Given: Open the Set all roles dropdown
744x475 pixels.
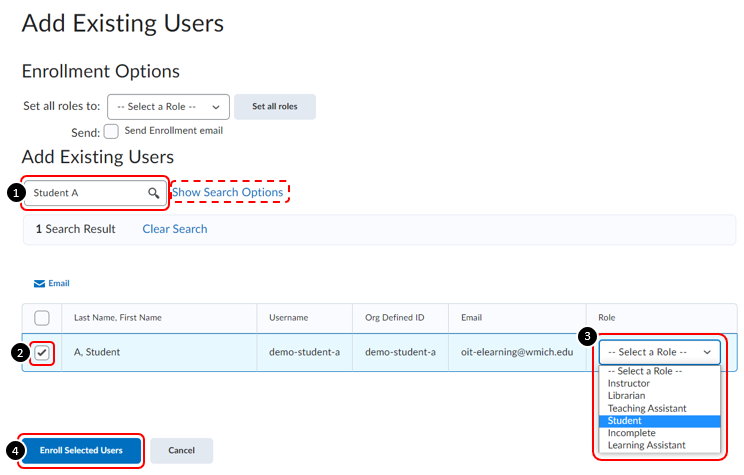Looking at the screenshot, I should point(168,107).
